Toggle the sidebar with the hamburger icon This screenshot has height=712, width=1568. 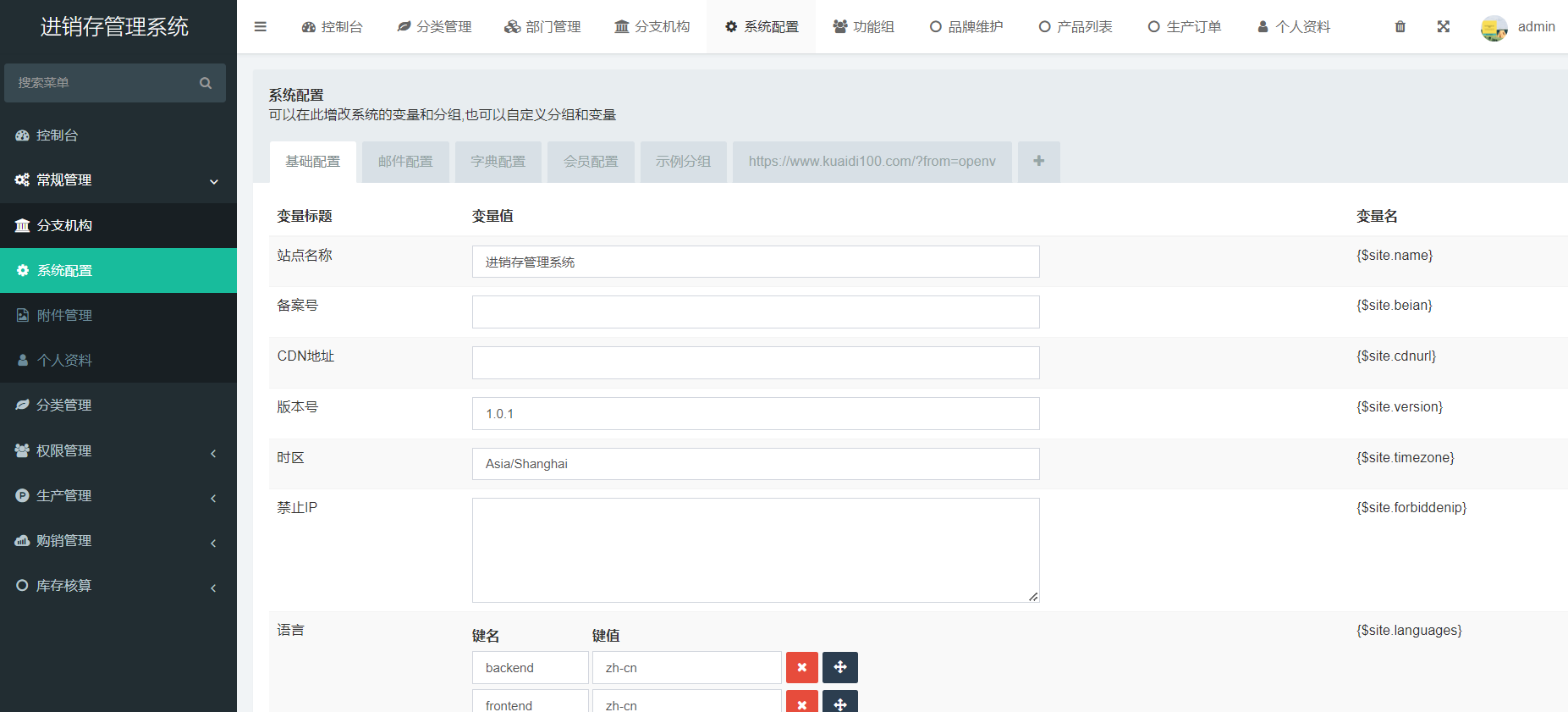(x=261, y=27)
